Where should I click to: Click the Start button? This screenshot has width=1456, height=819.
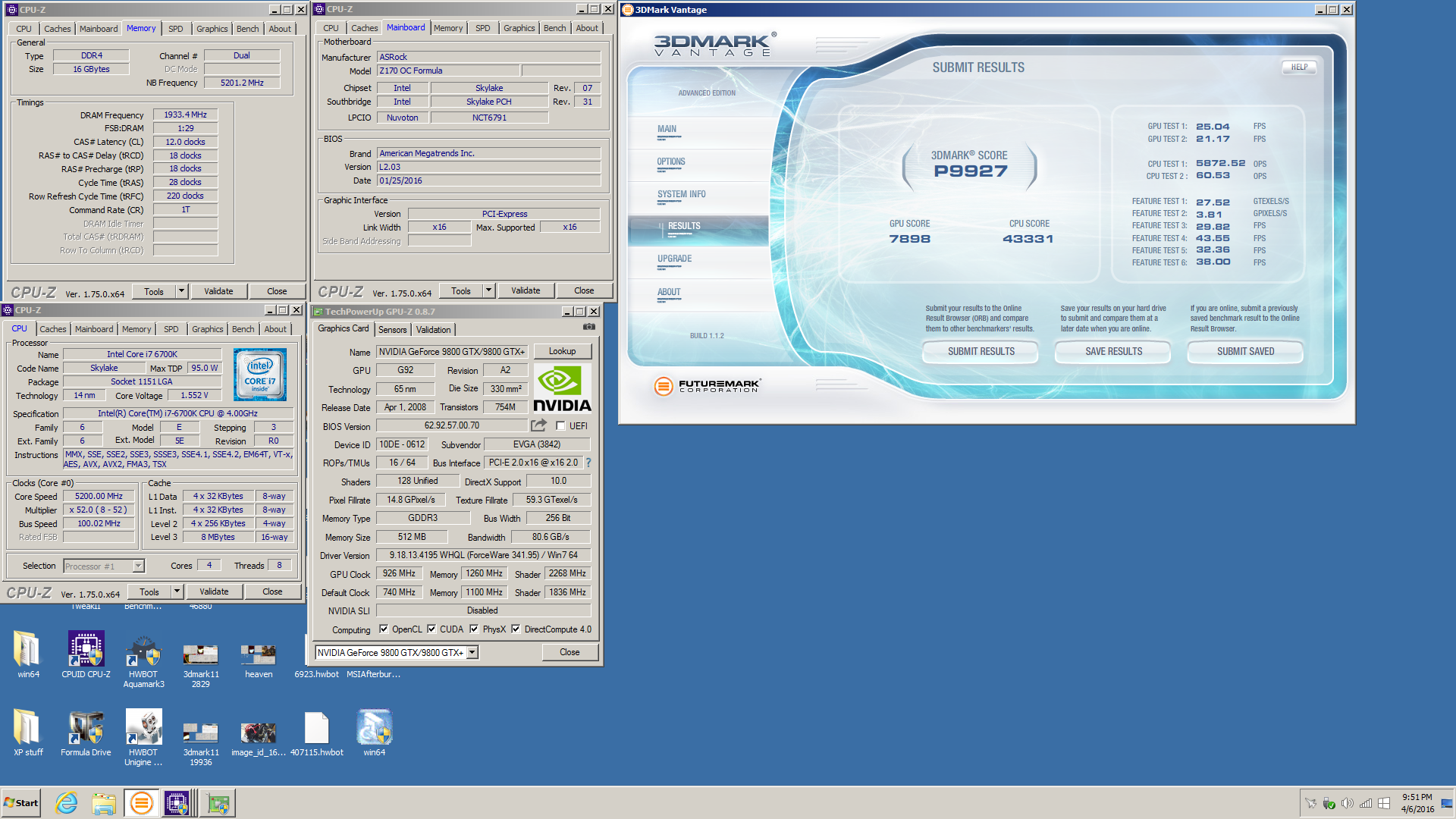tap(21, 803)
